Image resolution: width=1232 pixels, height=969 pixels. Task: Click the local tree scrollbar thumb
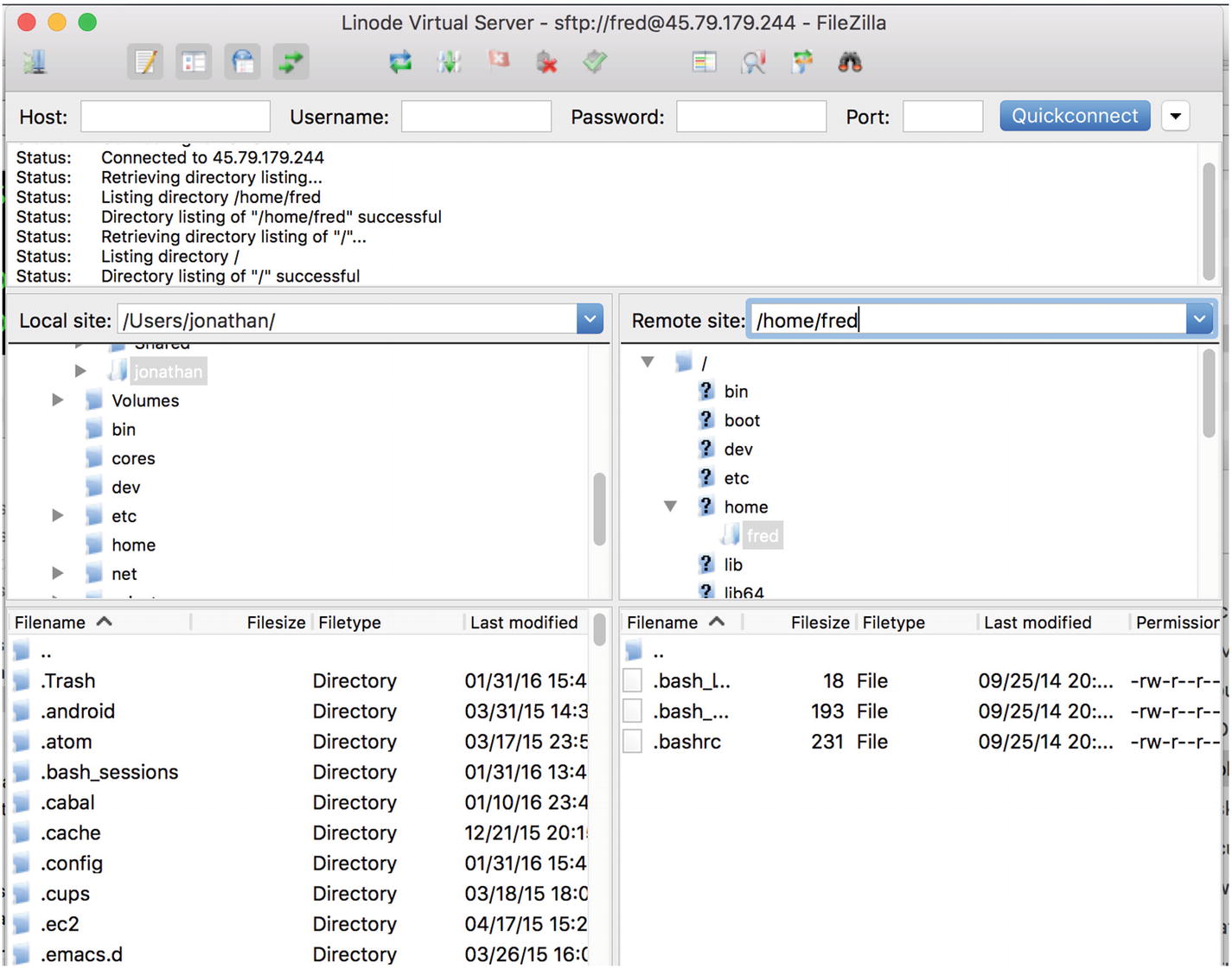click(x=599, y=508)
